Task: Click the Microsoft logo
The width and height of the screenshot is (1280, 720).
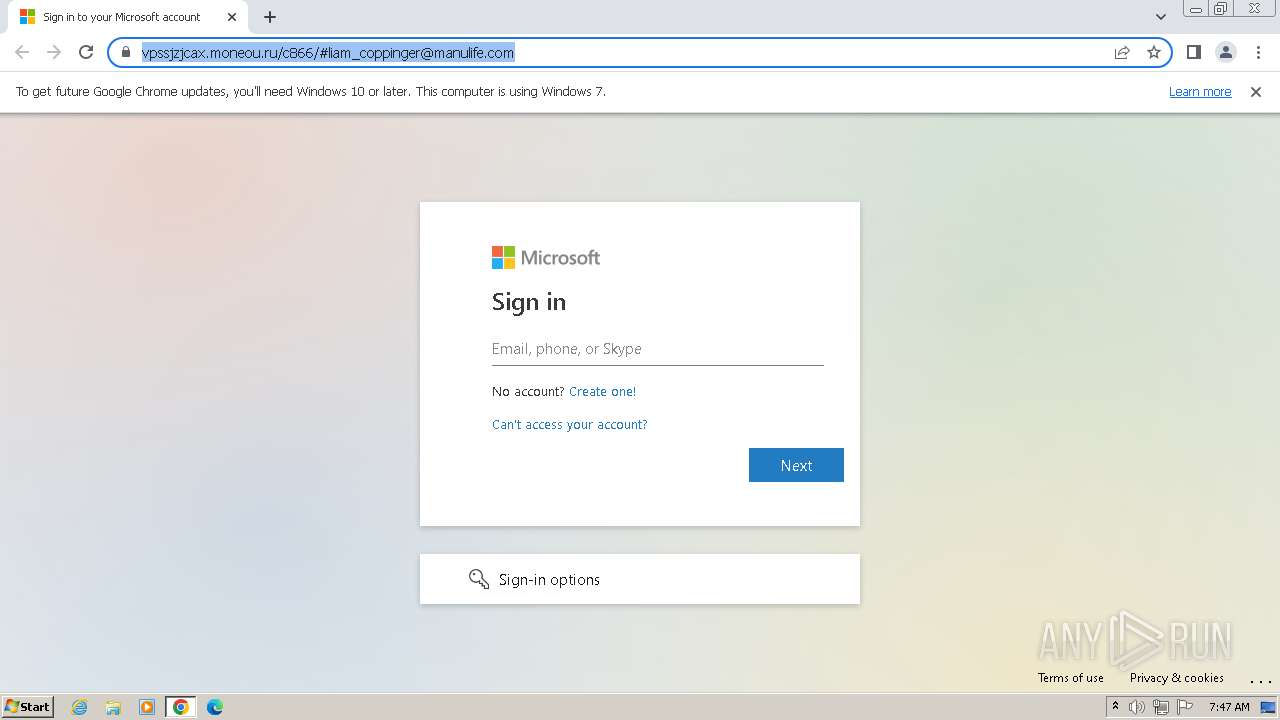Action: 545,257
